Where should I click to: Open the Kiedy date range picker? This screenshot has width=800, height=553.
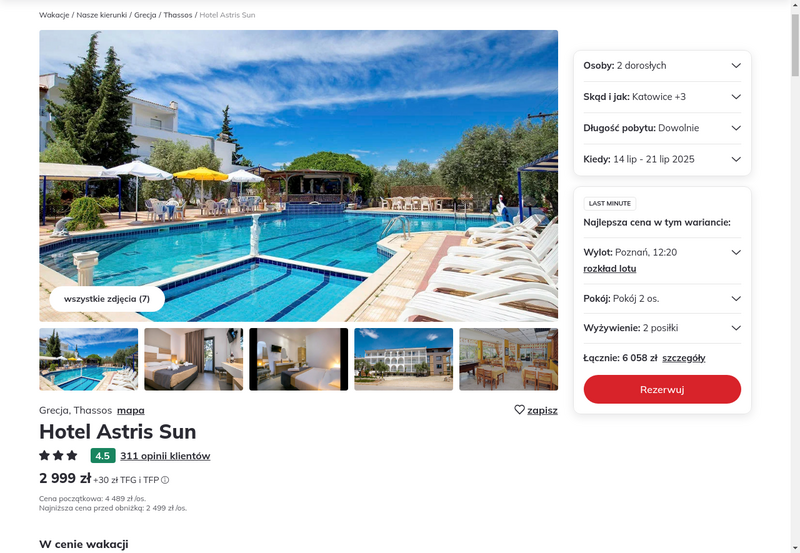pos(662,159)
